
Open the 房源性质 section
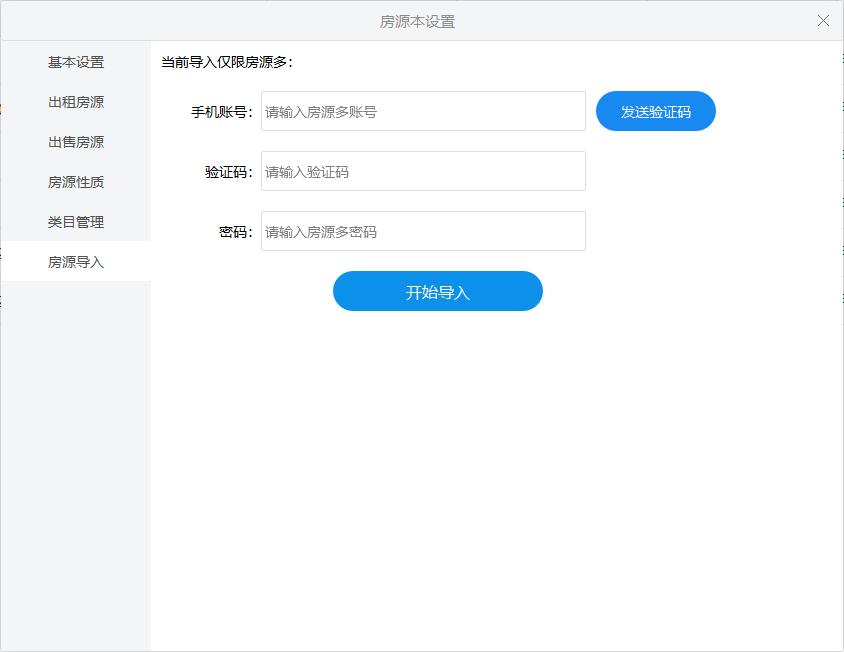76,182
